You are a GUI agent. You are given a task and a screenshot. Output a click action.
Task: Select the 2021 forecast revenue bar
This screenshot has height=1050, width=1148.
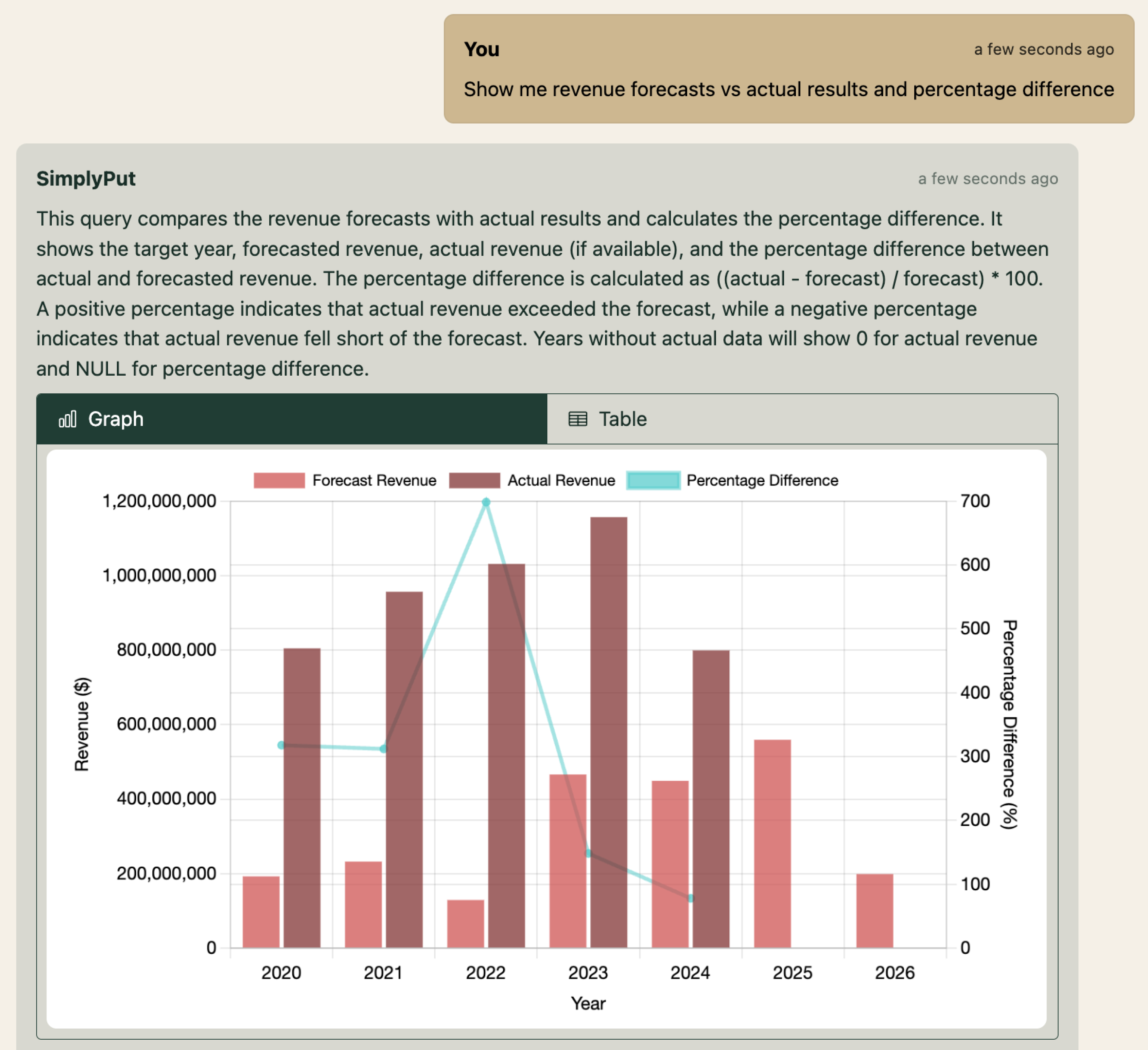click(x=363, y=904)
